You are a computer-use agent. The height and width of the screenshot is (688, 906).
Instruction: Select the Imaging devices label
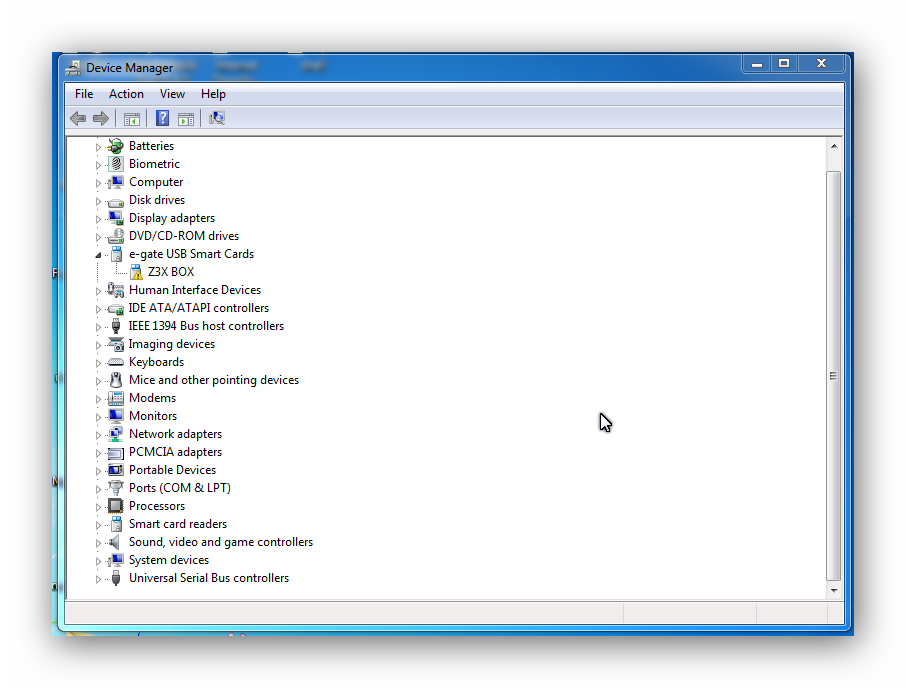pos(172,344)
